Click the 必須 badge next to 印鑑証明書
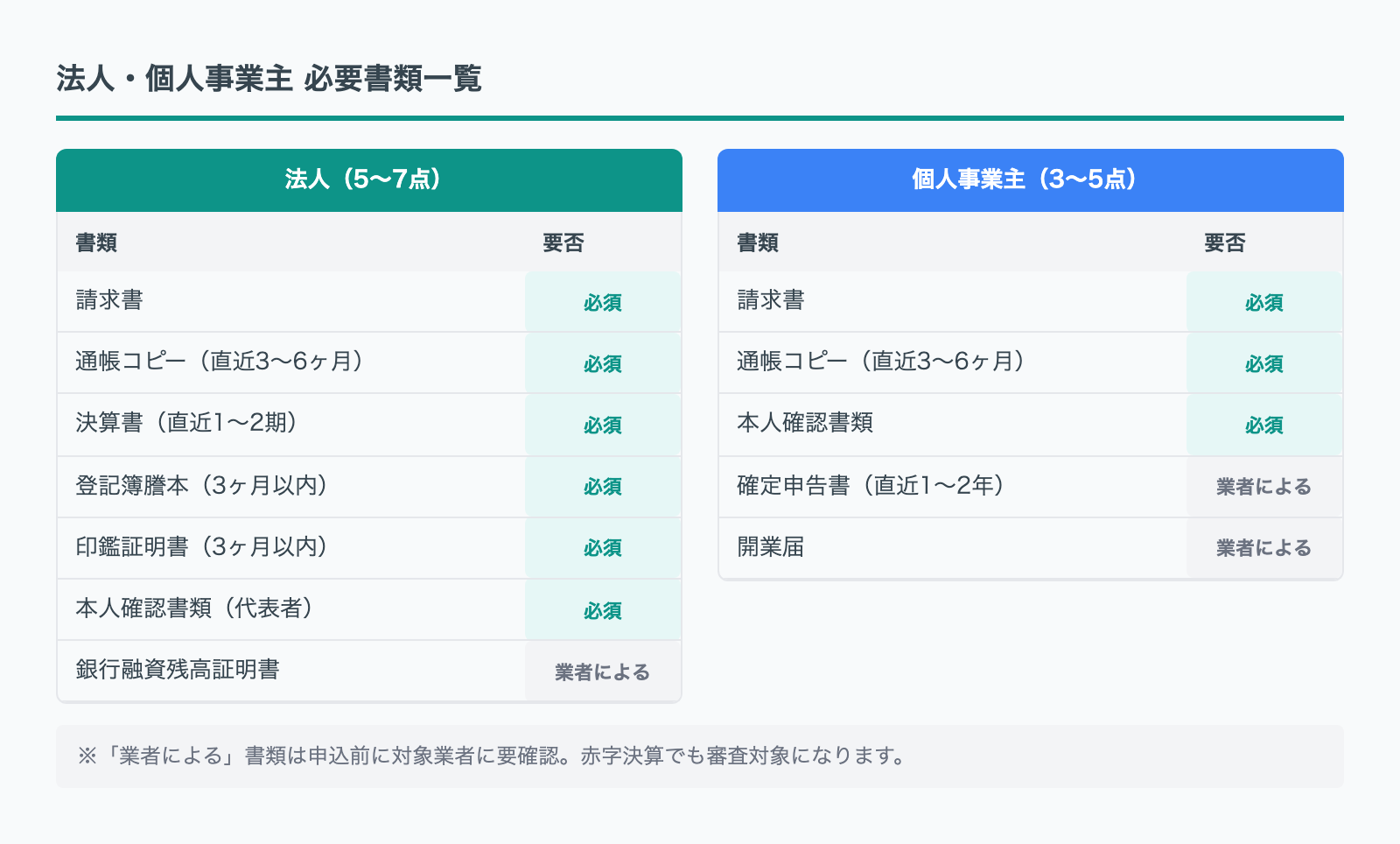Image resolution: width=1400 pixels, height=844 pixels. pos(601,548)
